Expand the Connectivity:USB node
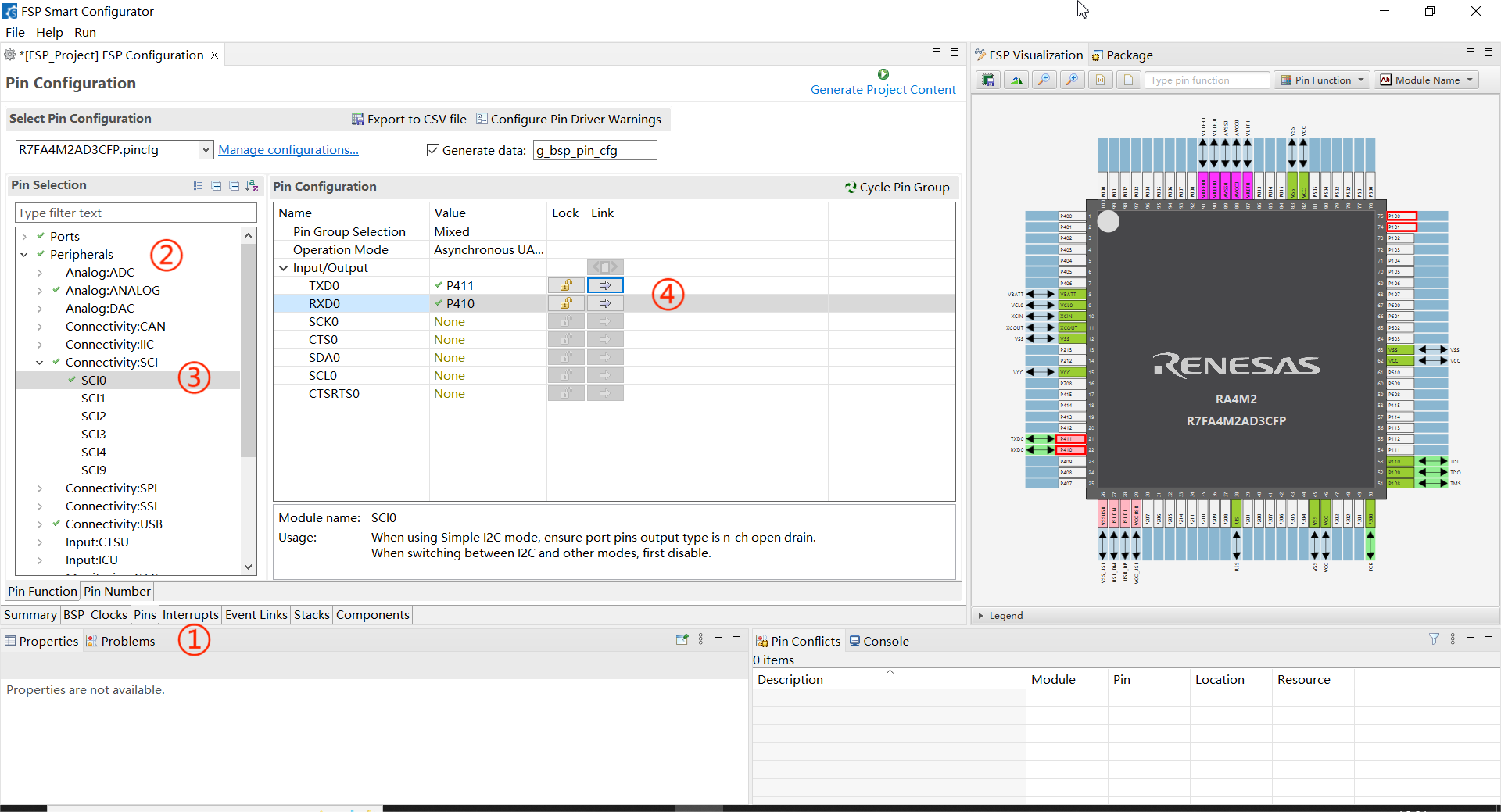Image resolution: width=1501 pixels, height=812 pixels. (40, 524)
